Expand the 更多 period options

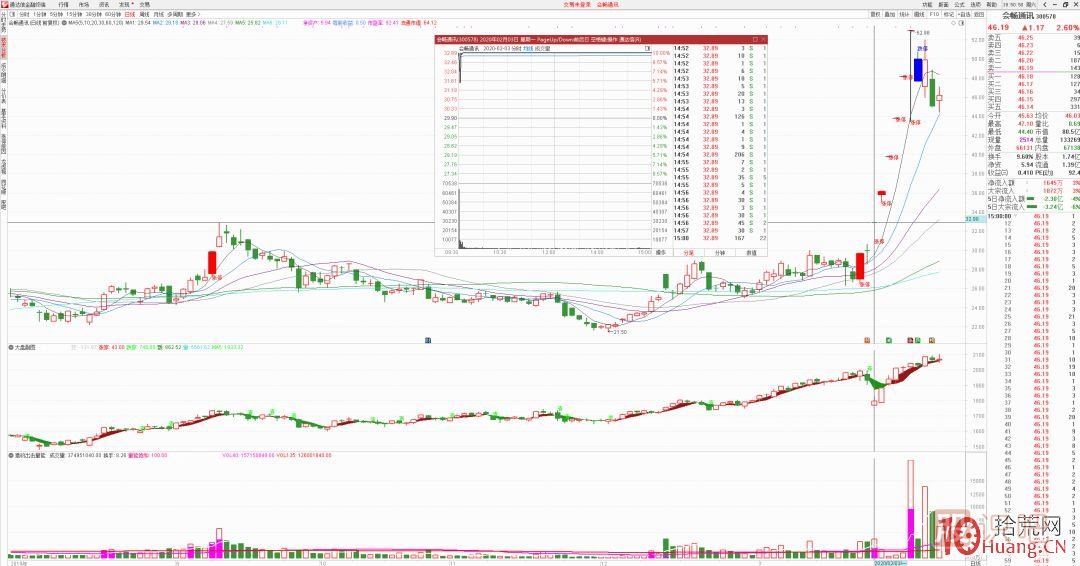point(192,14)
